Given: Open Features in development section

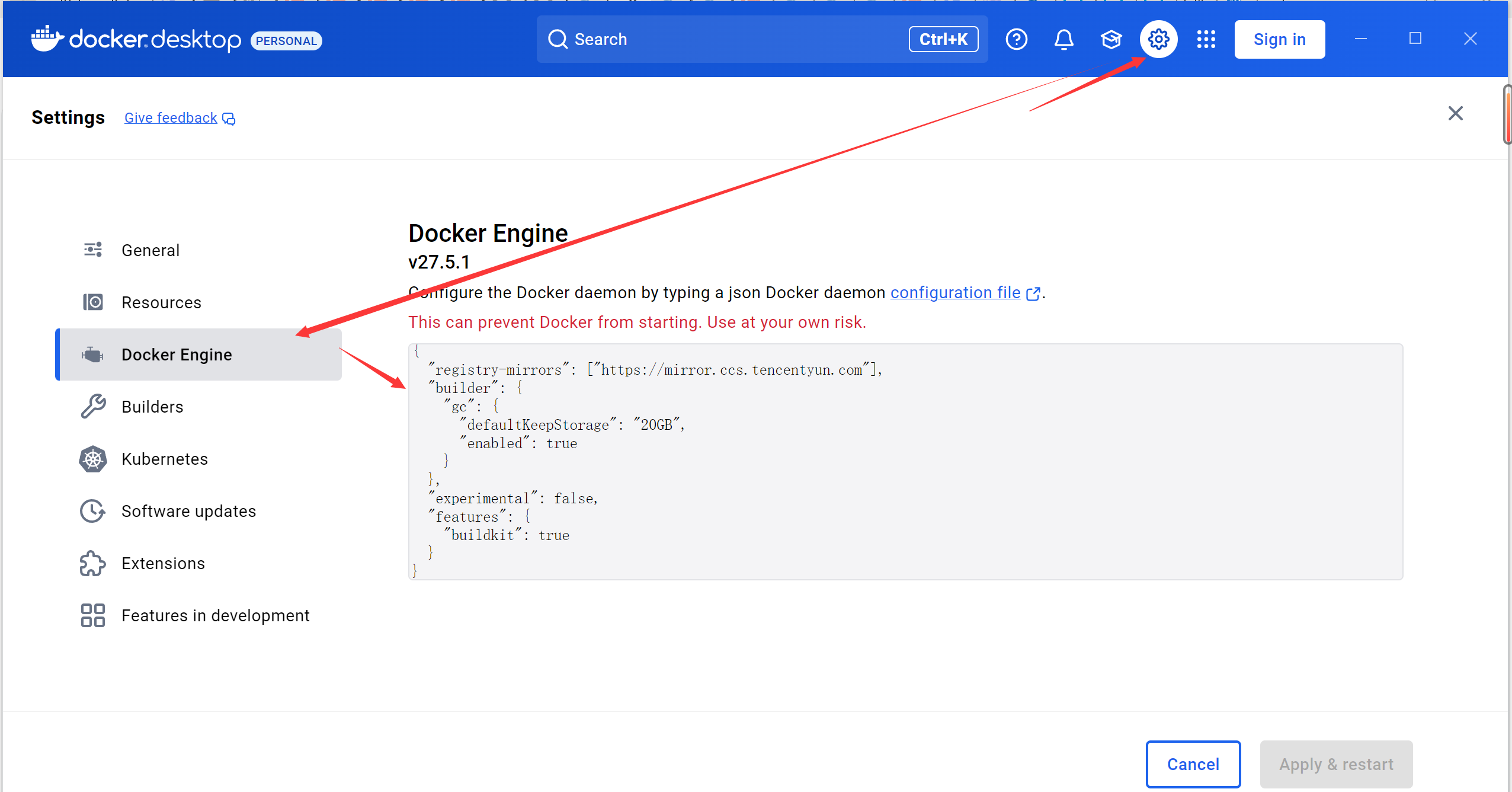Looking at the screenshot, I should (215, 615).
